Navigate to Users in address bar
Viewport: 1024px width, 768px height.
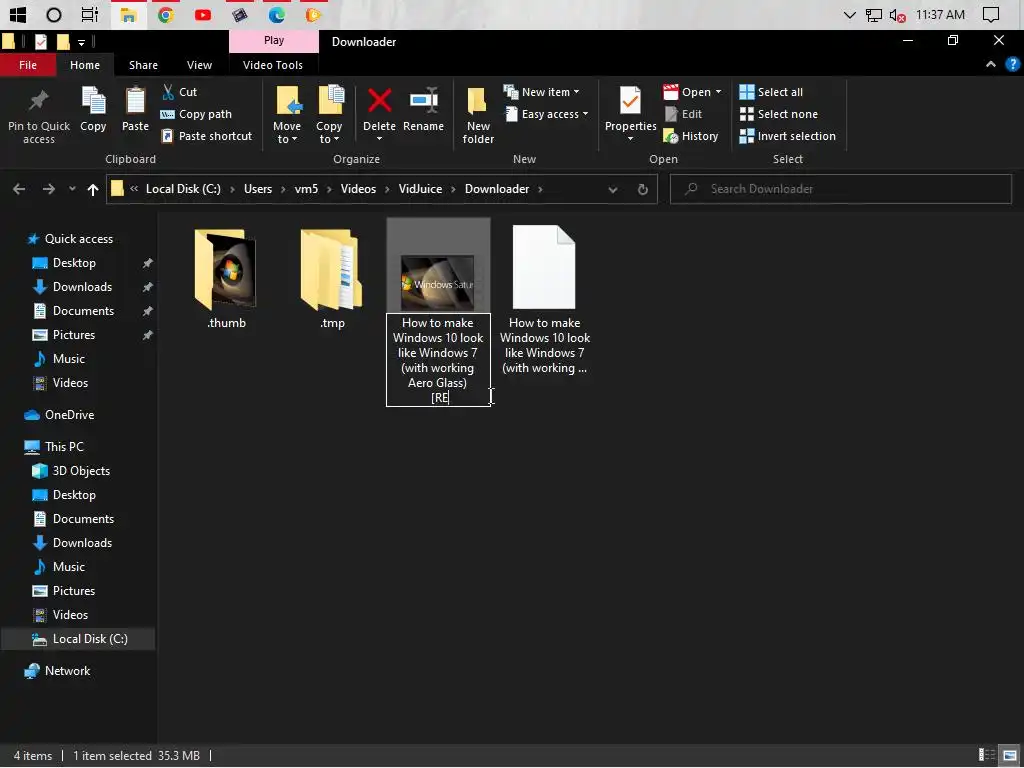[258, 189]
